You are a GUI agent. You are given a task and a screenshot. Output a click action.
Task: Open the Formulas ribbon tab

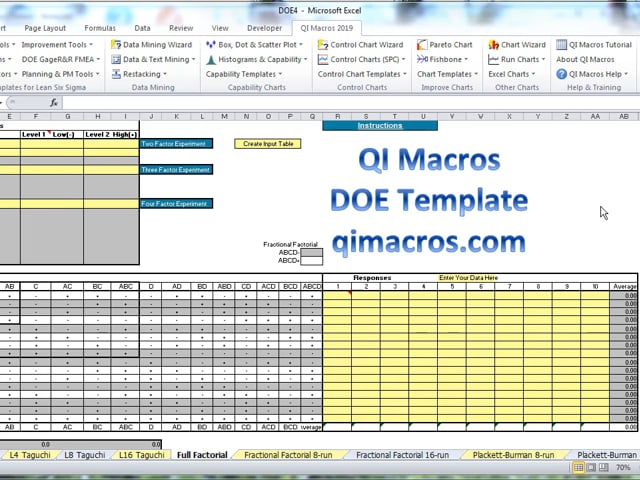[100, 28]
